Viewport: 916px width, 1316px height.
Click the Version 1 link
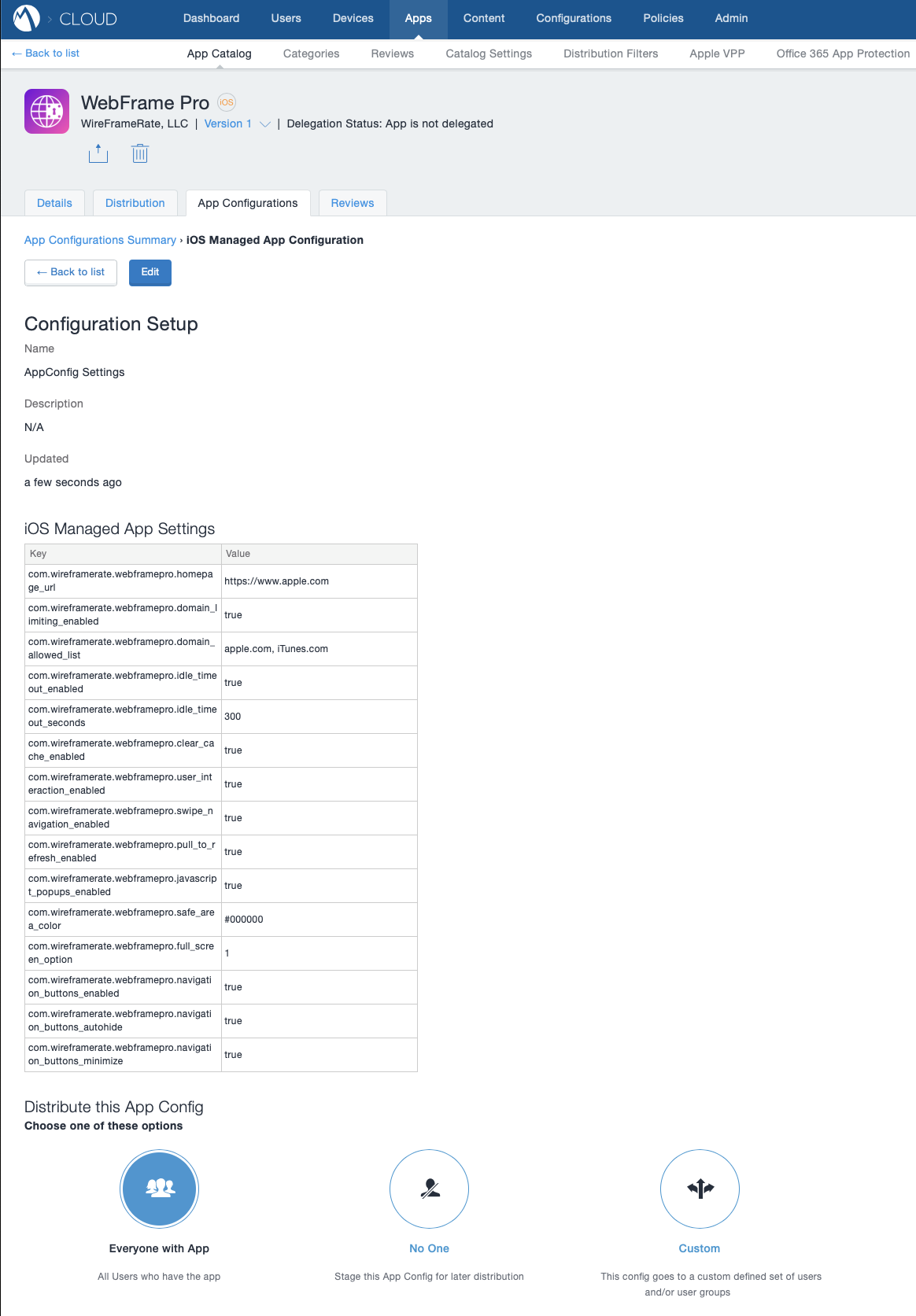tap(228, 123)
